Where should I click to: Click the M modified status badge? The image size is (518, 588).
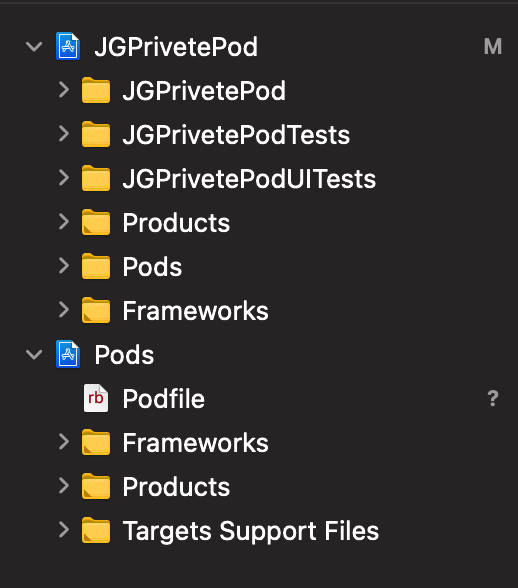[x=492, y=46]
